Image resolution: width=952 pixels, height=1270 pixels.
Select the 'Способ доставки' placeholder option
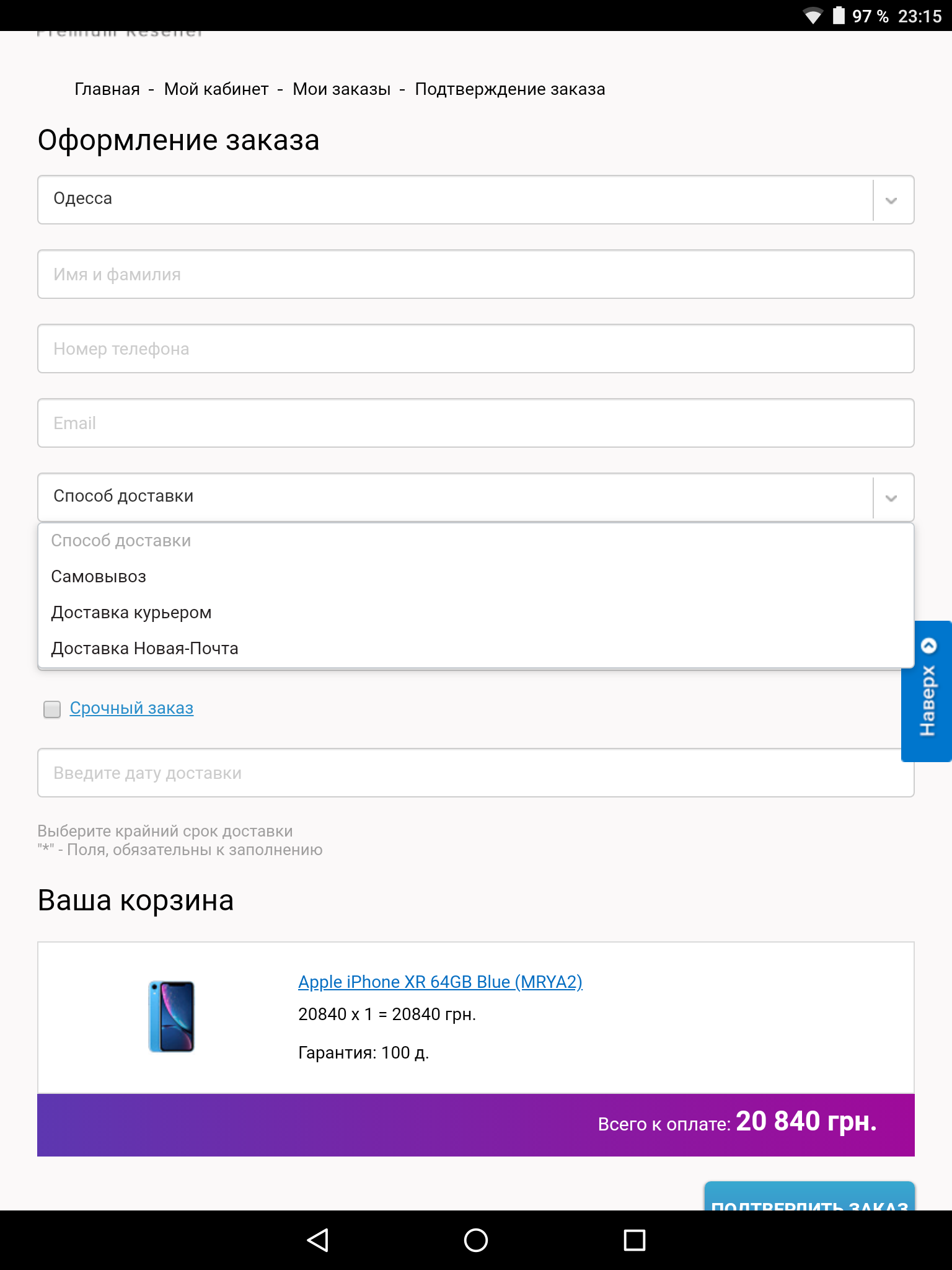121,541
